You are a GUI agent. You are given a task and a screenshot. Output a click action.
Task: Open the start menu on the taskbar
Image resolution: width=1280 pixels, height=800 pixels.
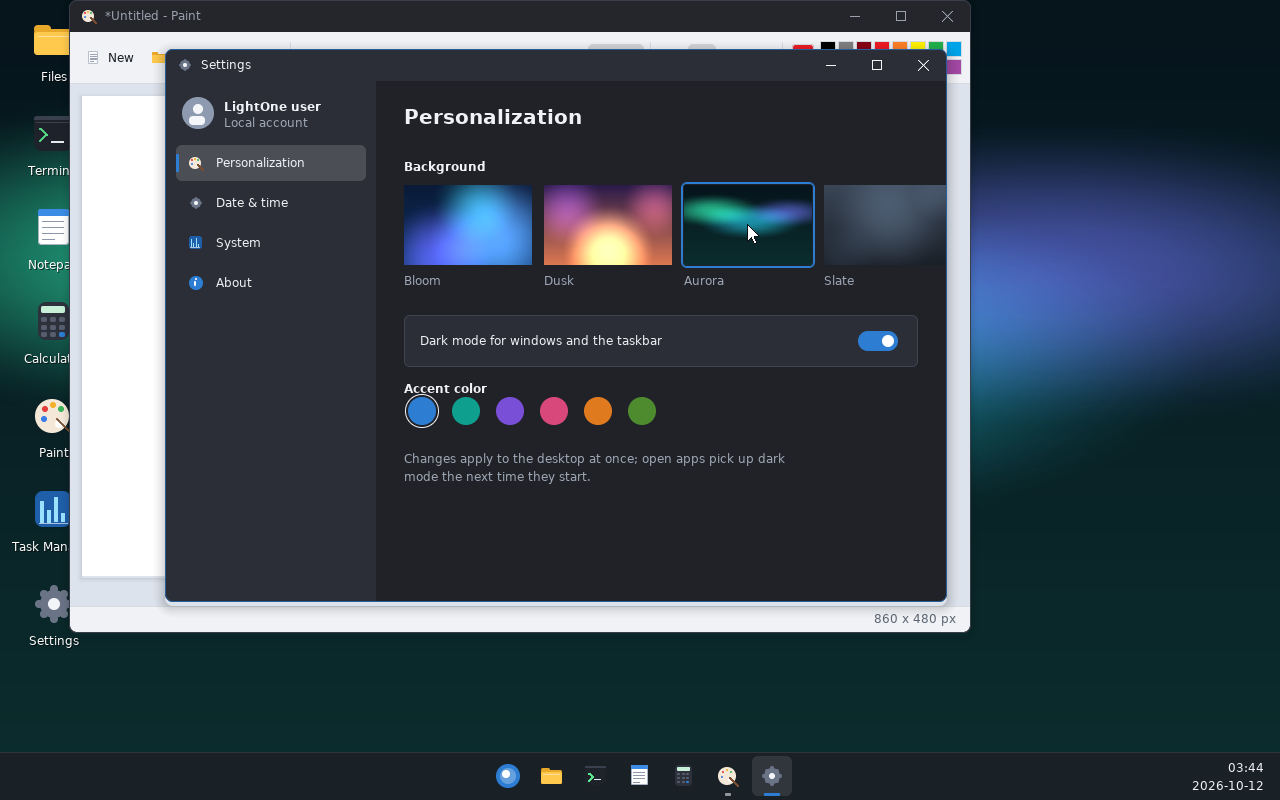pos(508,776)
